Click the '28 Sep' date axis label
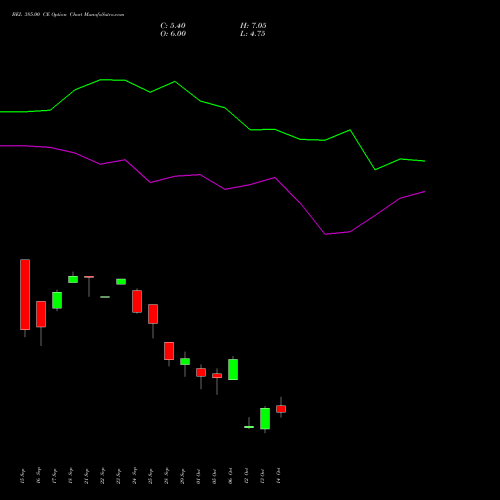The image size is (500, 500). point(166,476)
